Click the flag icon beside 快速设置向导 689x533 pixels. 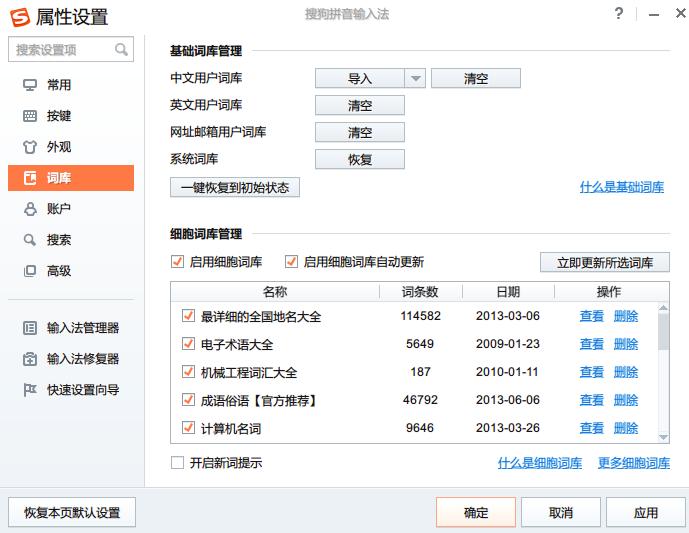click(30, 390)
